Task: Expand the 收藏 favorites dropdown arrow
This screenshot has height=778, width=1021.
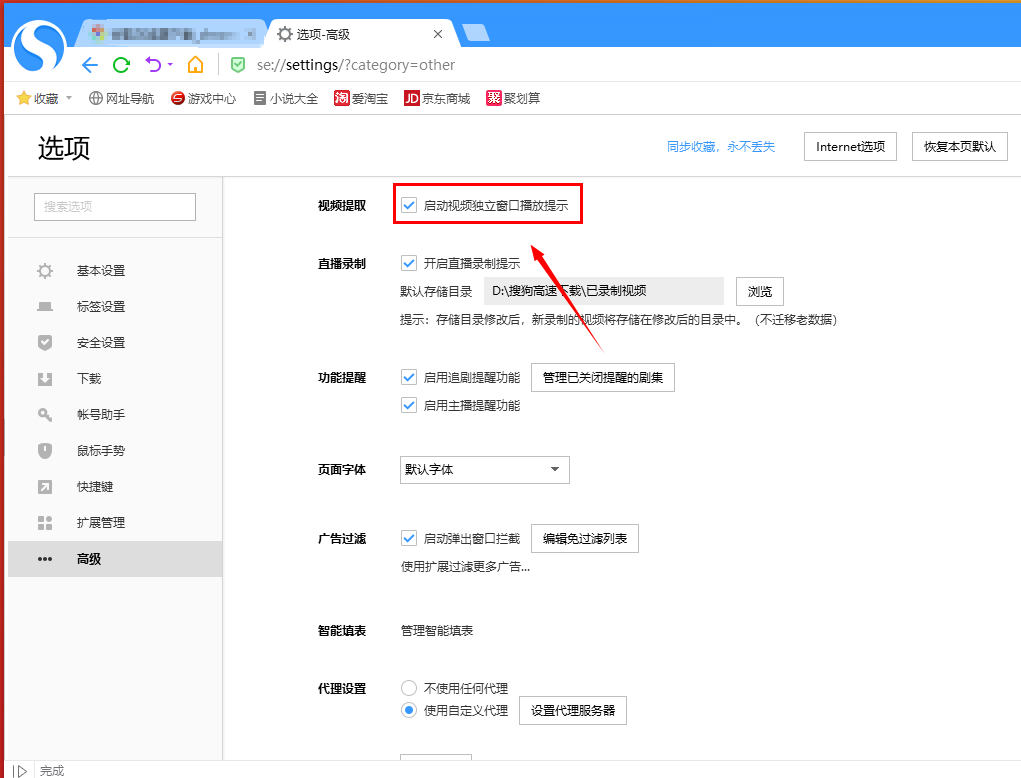Action: pos(69,98)
